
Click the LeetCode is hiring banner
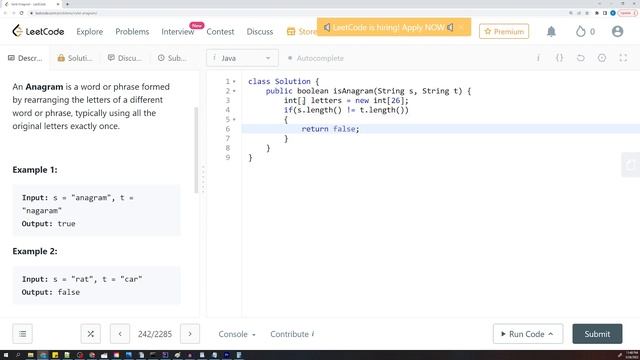click(394, 27)
